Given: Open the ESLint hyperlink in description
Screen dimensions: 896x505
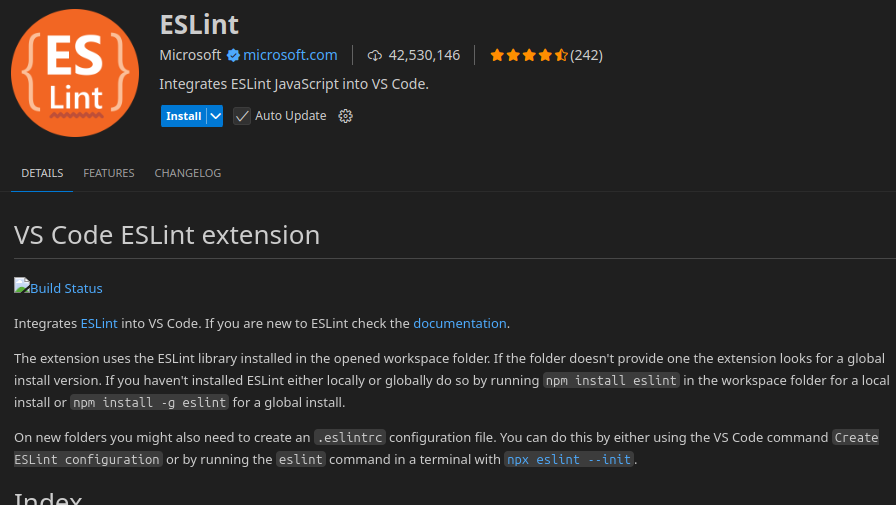Looking at the screenshot, I should 99,323.
